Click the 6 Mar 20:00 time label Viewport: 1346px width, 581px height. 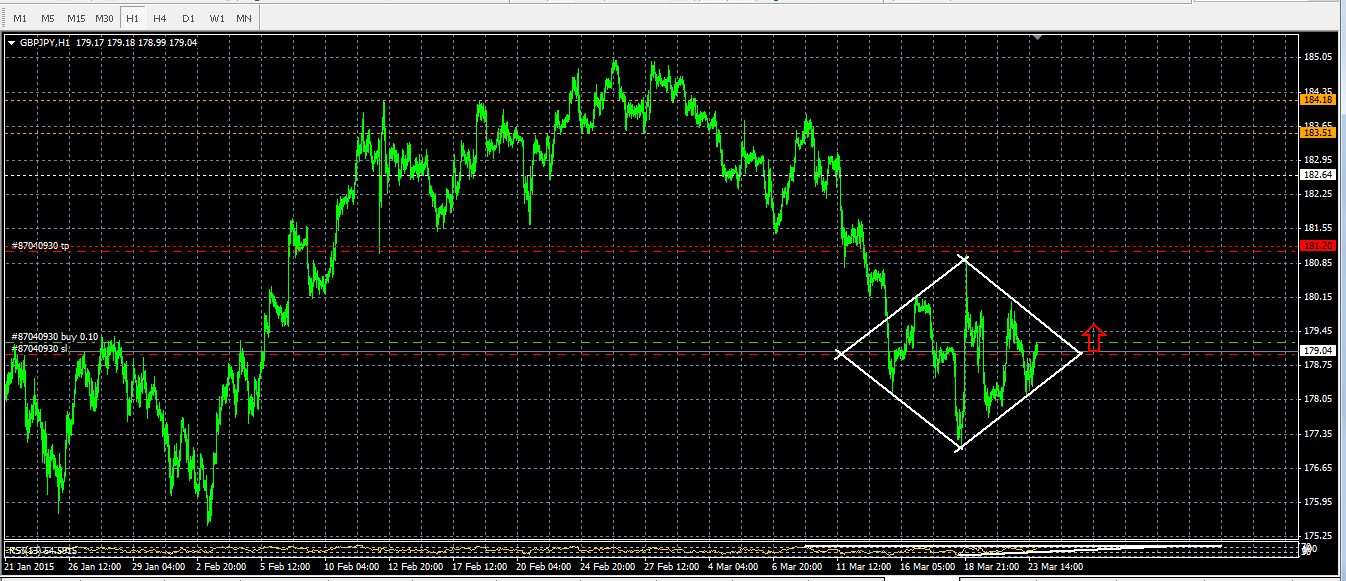pyautogui.click(x=797, y=566)
